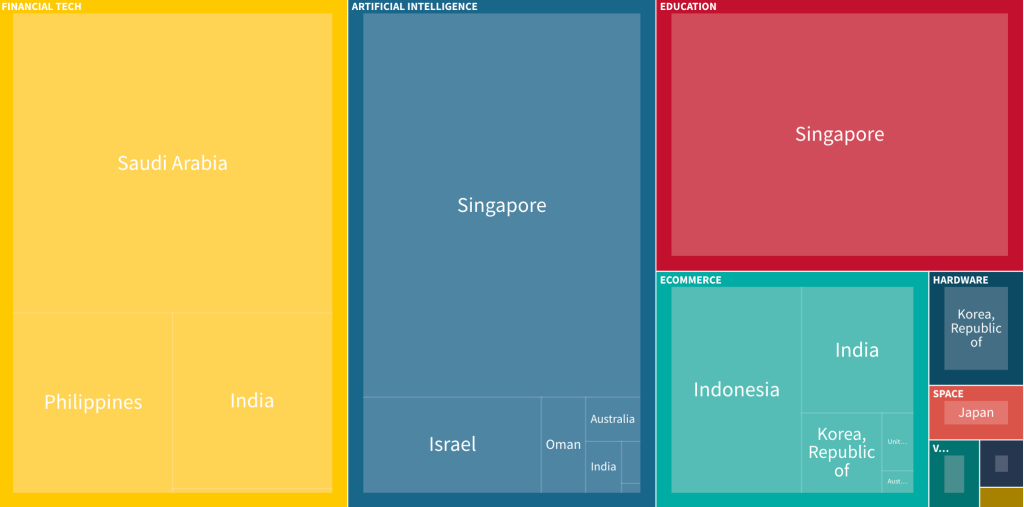This screenshot has height=507, width=1024.
Task: Select Singapore block in Education
Action: click(x=839, y=134)
